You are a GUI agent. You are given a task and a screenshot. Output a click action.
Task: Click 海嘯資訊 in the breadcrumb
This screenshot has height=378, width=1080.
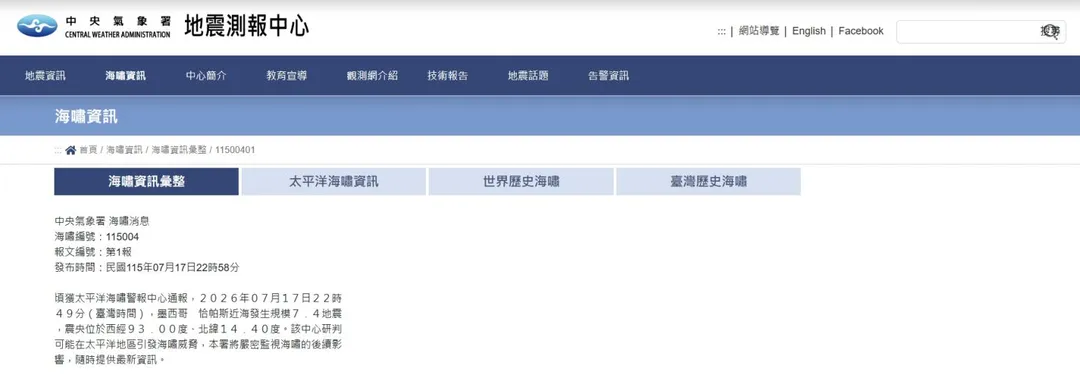(125, 150)
